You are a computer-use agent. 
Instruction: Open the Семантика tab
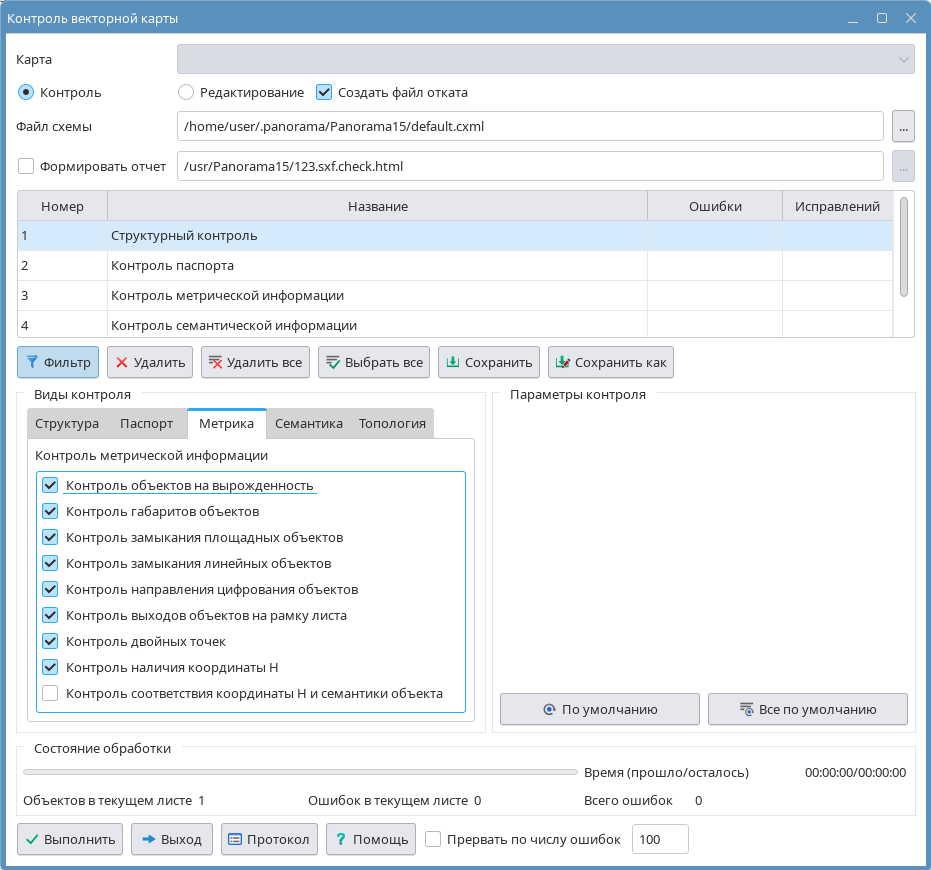[x=309, y=423]
